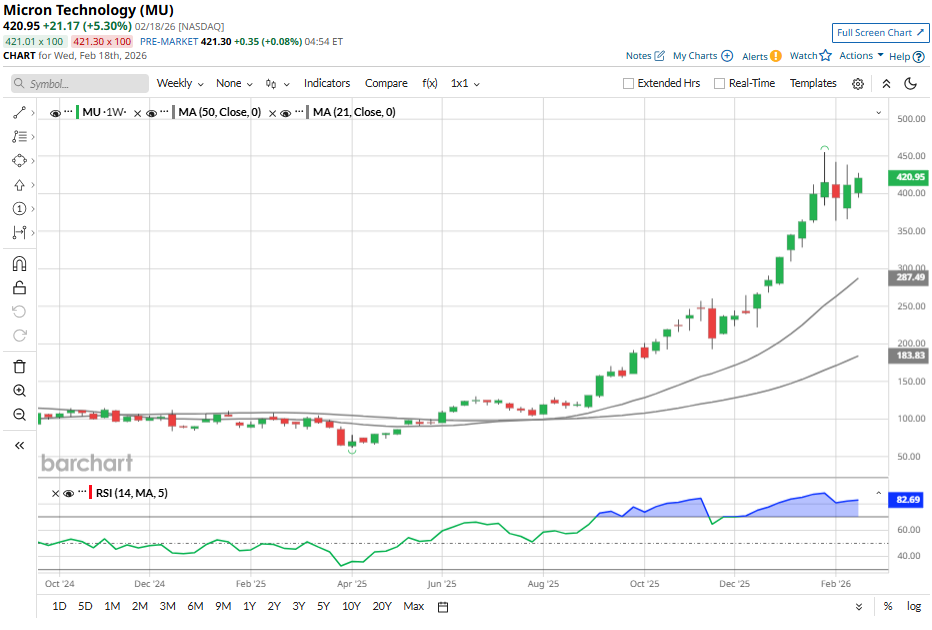Collapse the chart legend chevron
The image size is (932, 630).
coord(879,113)
